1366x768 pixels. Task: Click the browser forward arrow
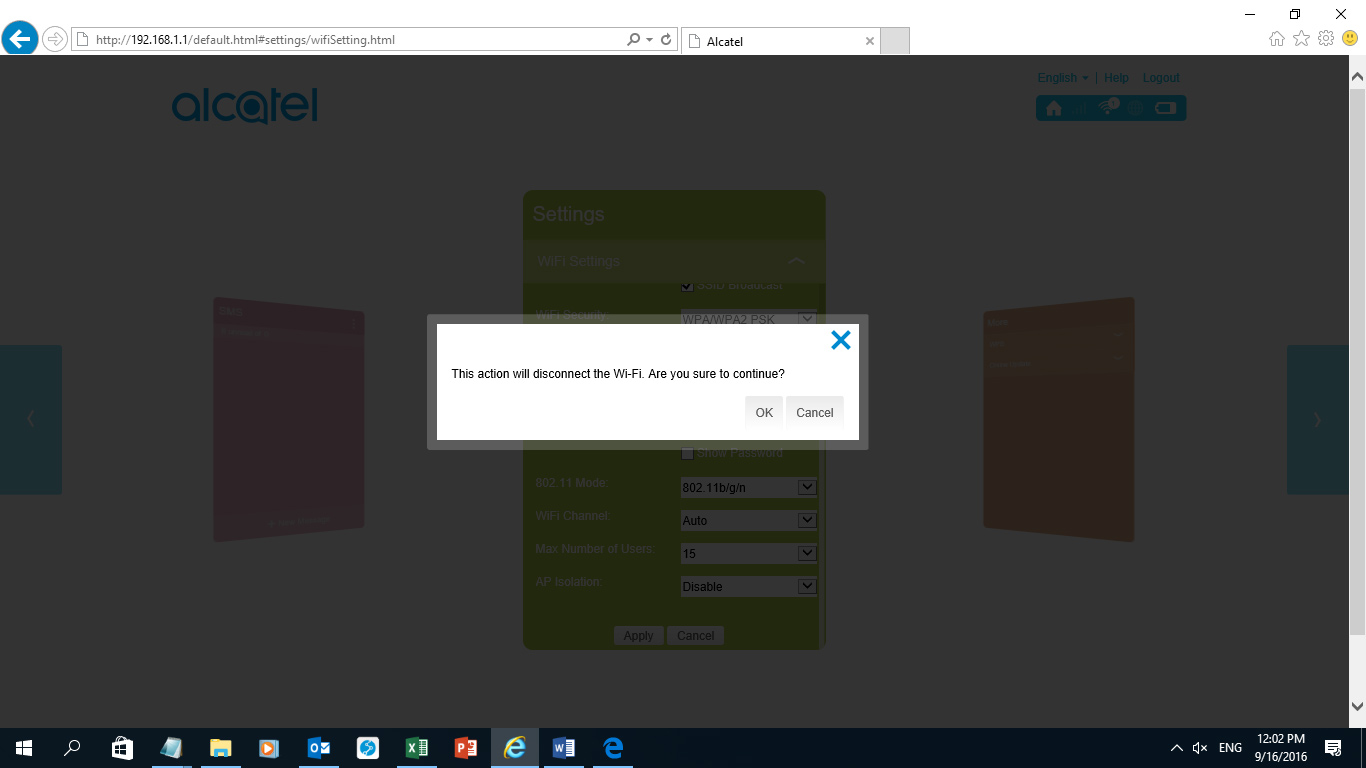click(54, 39)
